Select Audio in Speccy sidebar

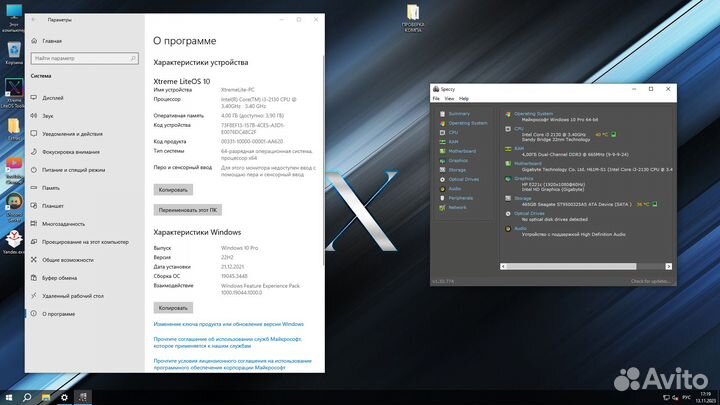coord(455,189)
